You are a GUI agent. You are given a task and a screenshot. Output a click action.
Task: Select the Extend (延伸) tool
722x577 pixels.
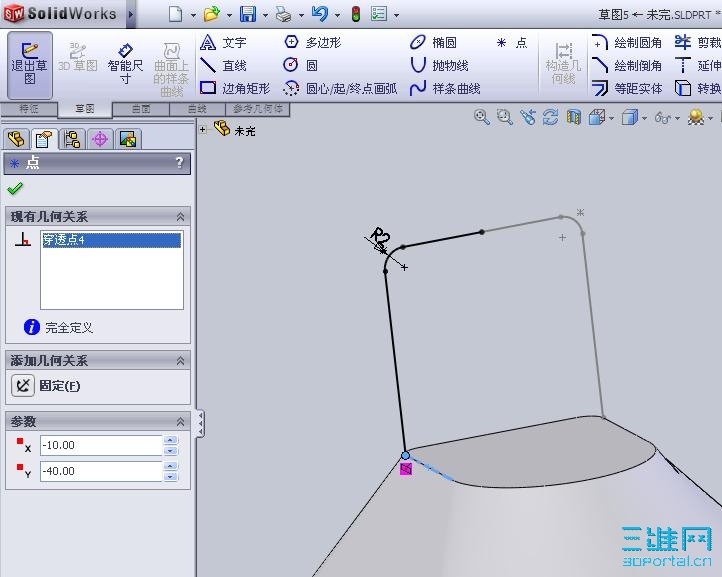tap(698, 65)
